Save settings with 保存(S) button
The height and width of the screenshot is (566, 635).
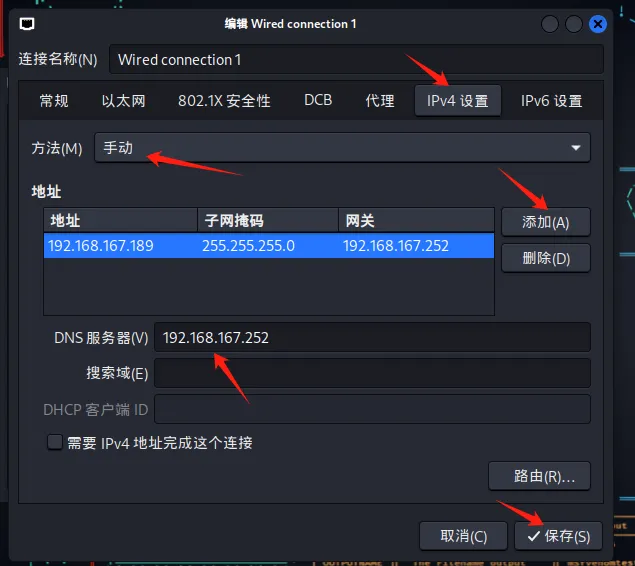[558, 536]
